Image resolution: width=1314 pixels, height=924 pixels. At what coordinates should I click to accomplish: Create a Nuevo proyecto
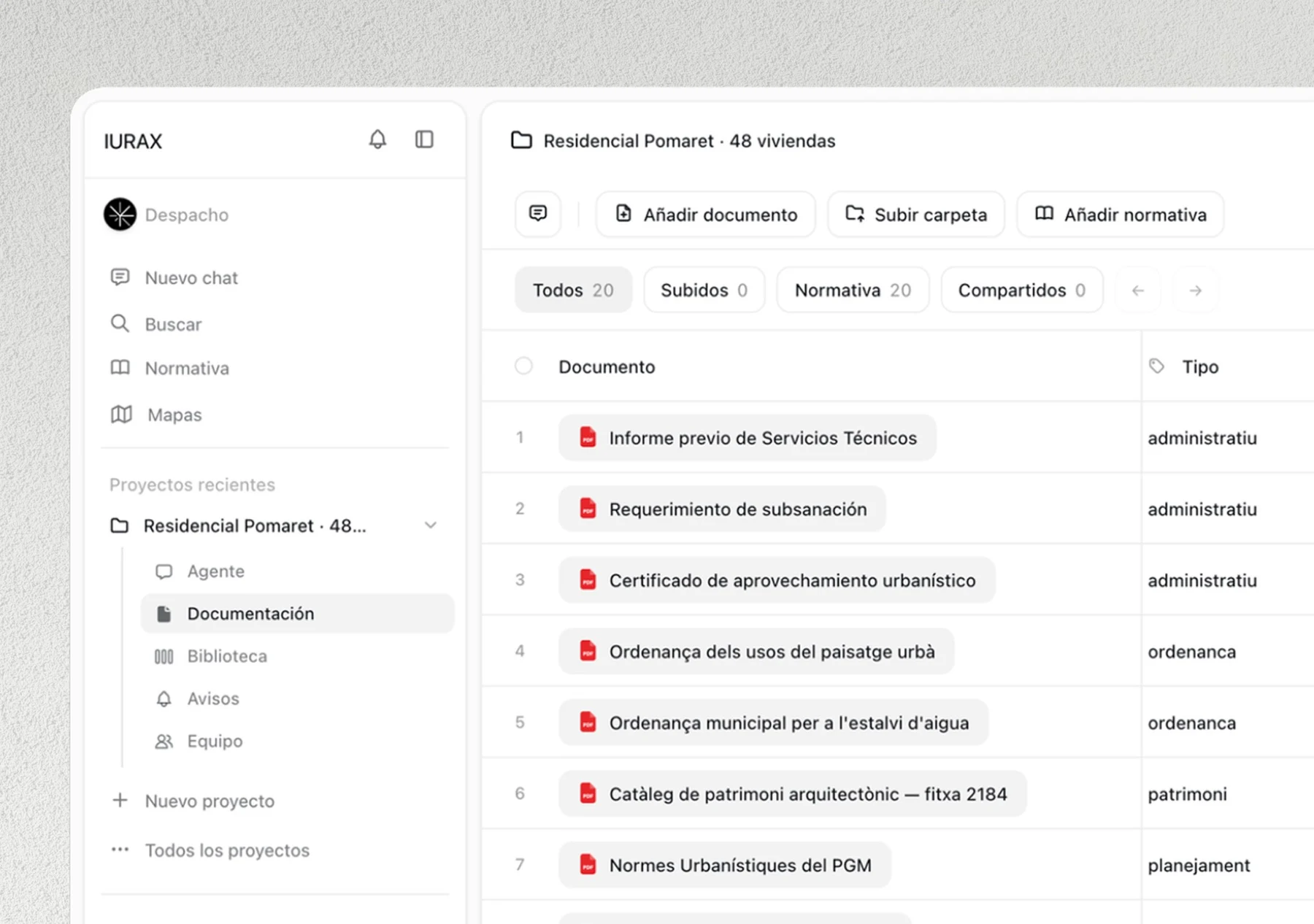pyautogui.click(x=193, y=801)
